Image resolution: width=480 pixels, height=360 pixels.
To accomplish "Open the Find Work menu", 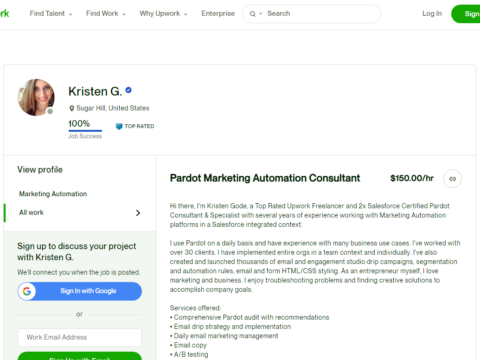I will tap(106, 14).
